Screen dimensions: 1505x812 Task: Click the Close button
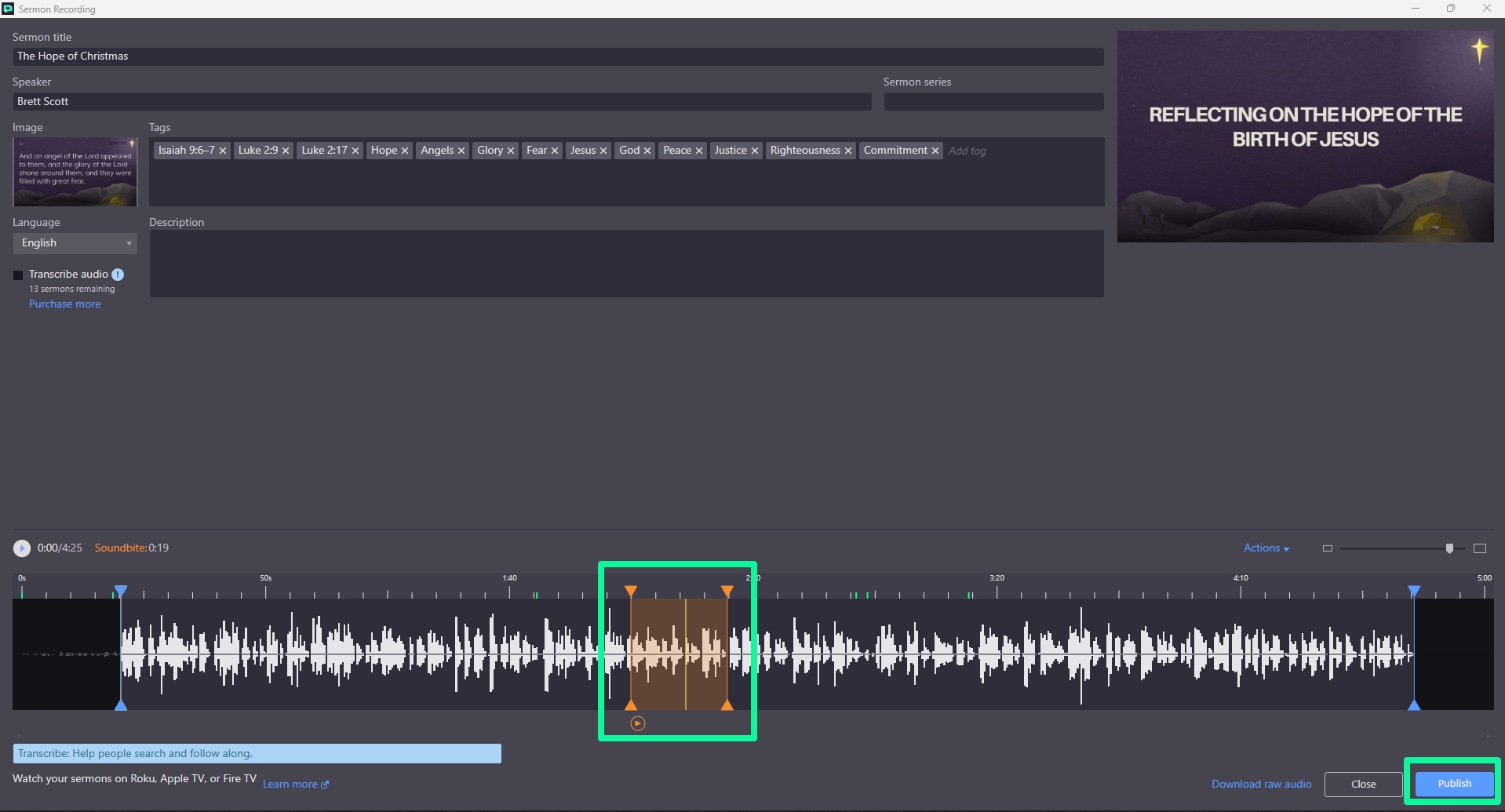click(1363, 785)
